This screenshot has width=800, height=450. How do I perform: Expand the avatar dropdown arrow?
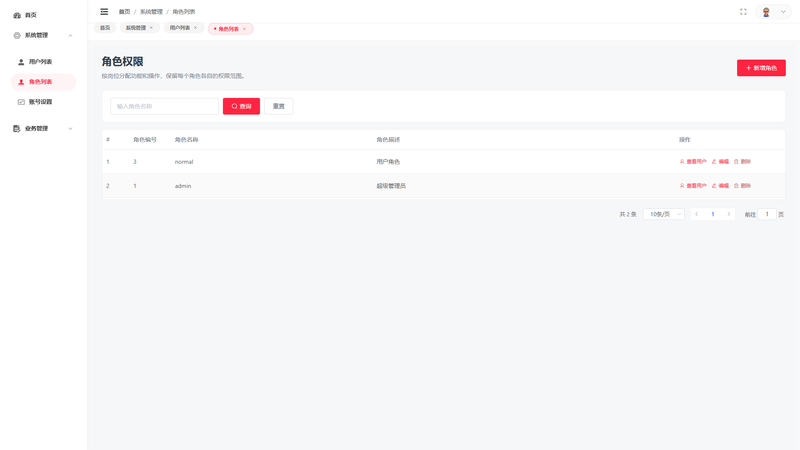(x=783, y=12)
